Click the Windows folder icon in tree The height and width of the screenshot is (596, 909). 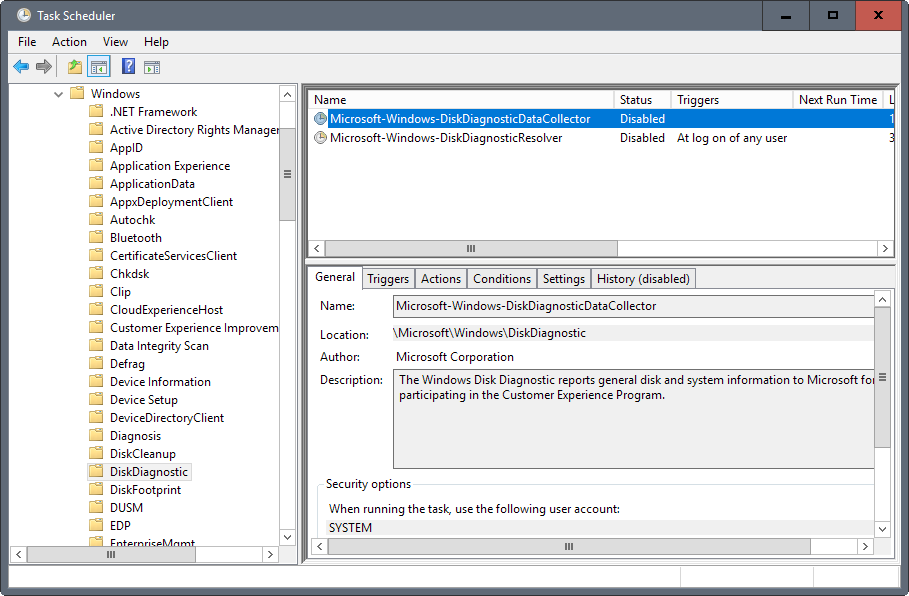point(77,93)
